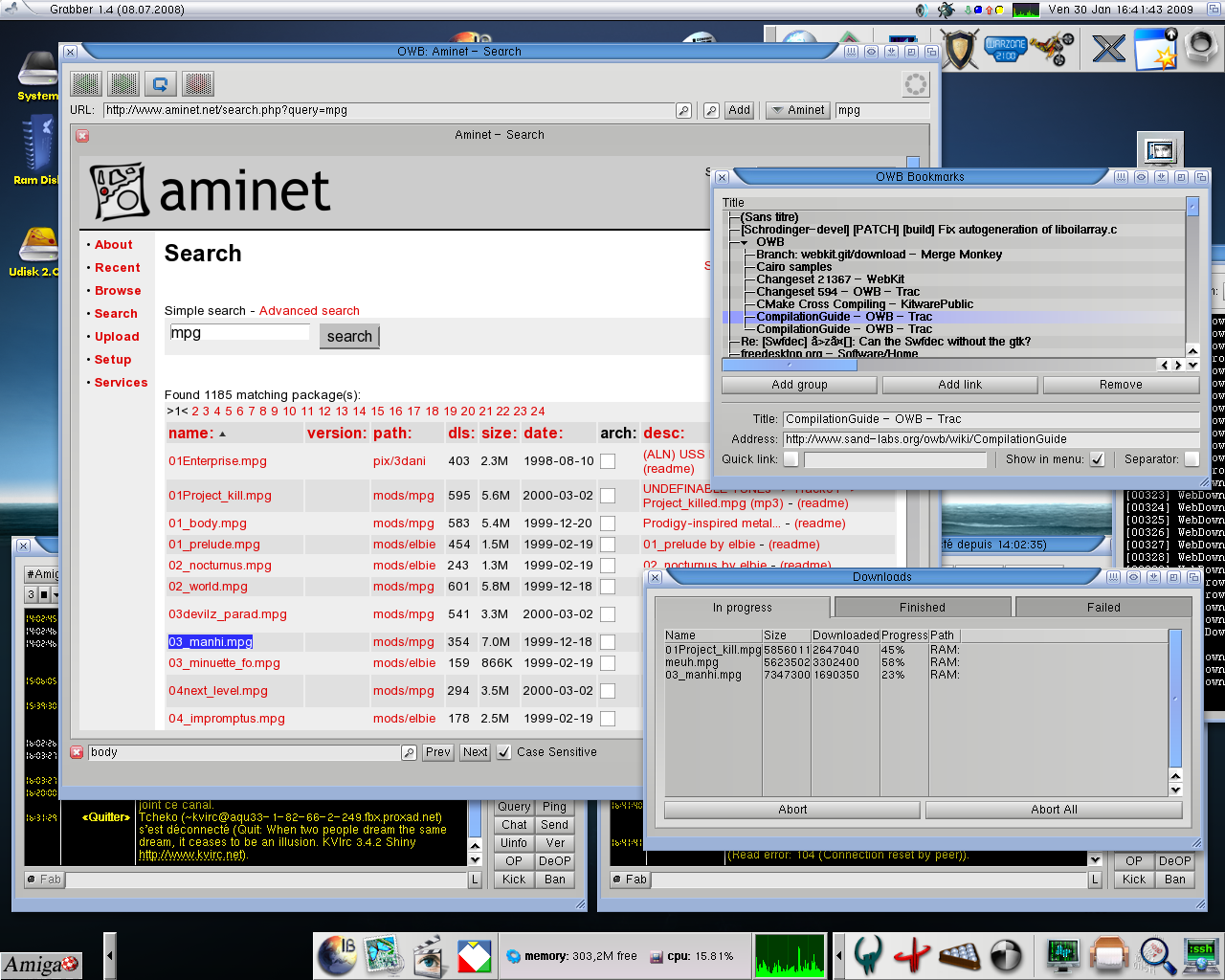Click the pool billiards icon in bottom panel

click(959, 955)
